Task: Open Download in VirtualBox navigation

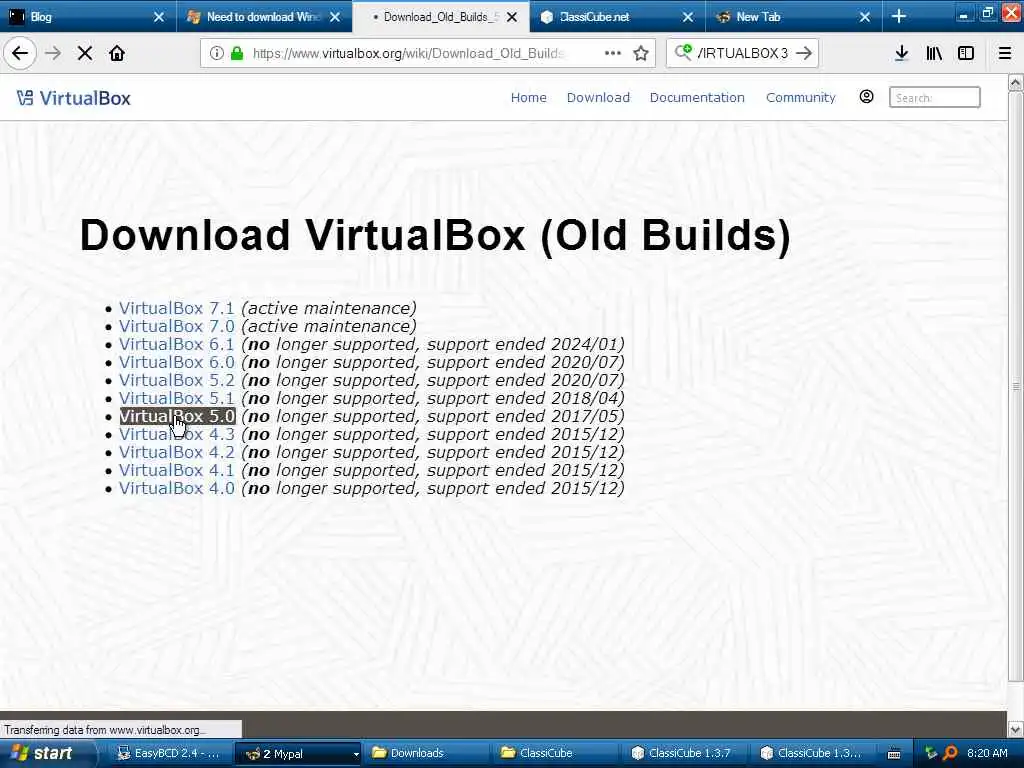Action: tap(598, 97)
